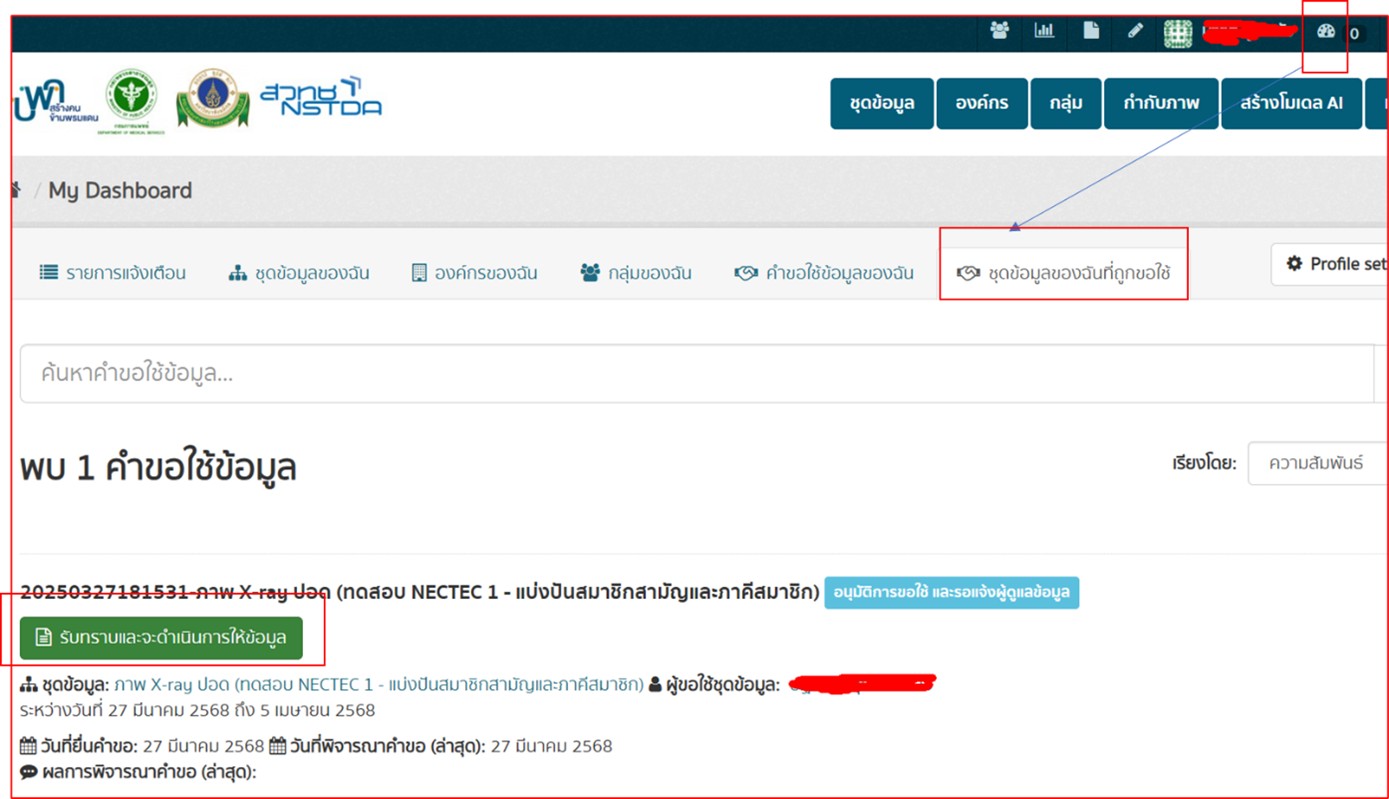Open the document page icon in top bar
Viewport: 1389px width, 799px height.
click(x=1089, y=31)
